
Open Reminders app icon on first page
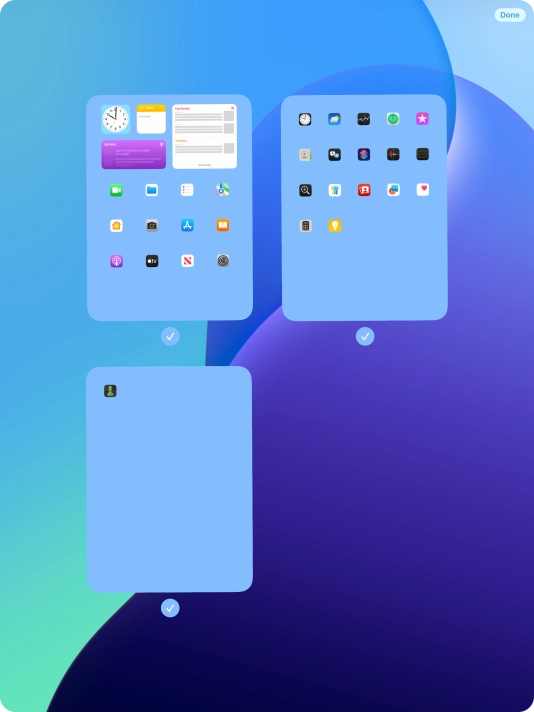coord(187,190)
